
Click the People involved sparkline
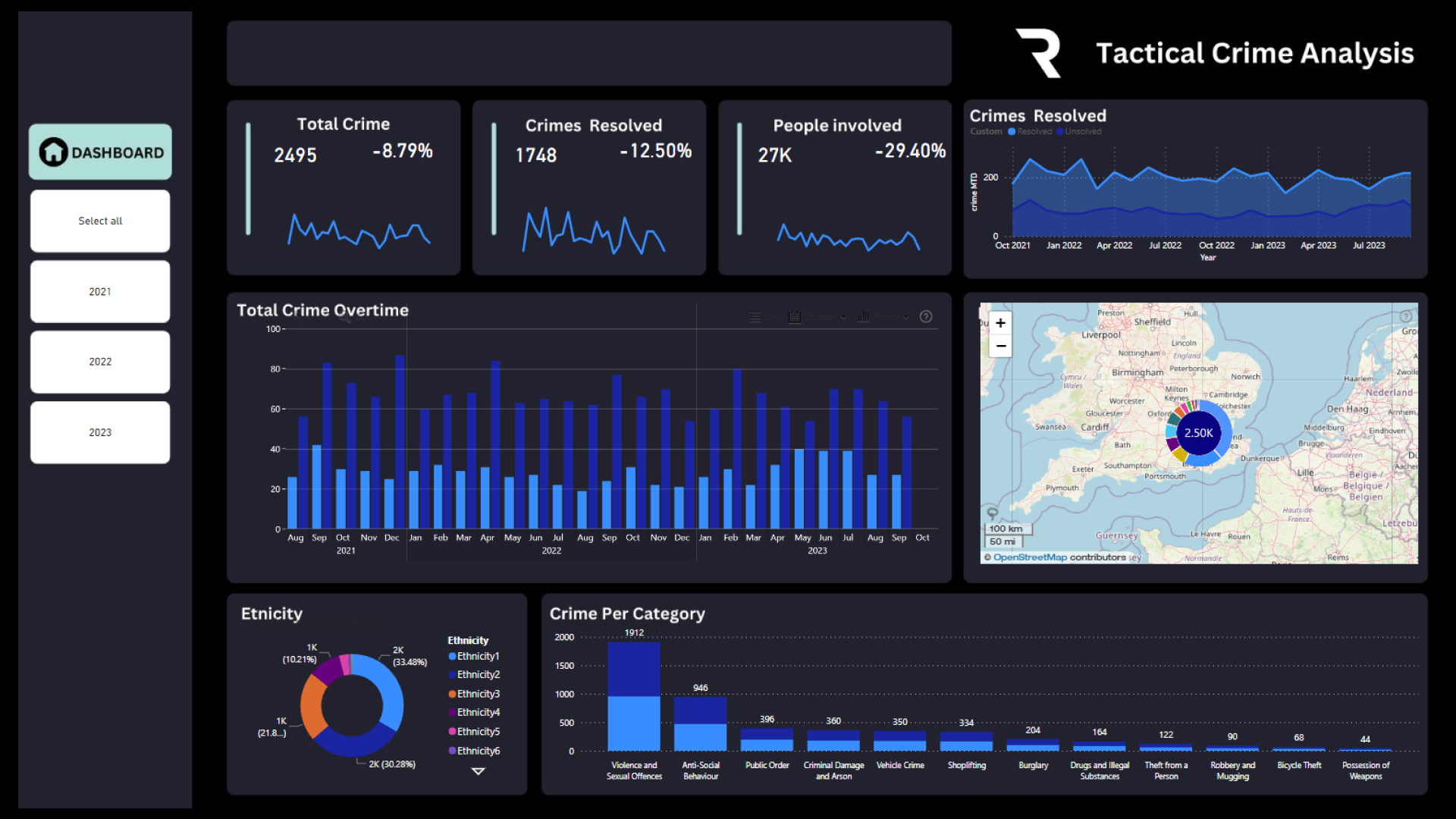click(x=849, y=237)
